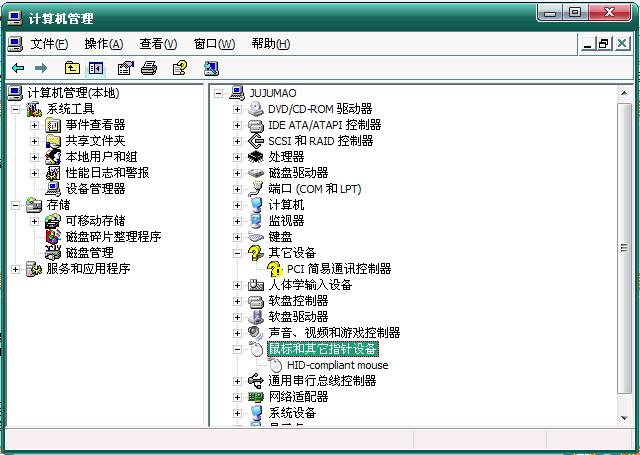Collapse the 其它设备 node

click(237, 253)
